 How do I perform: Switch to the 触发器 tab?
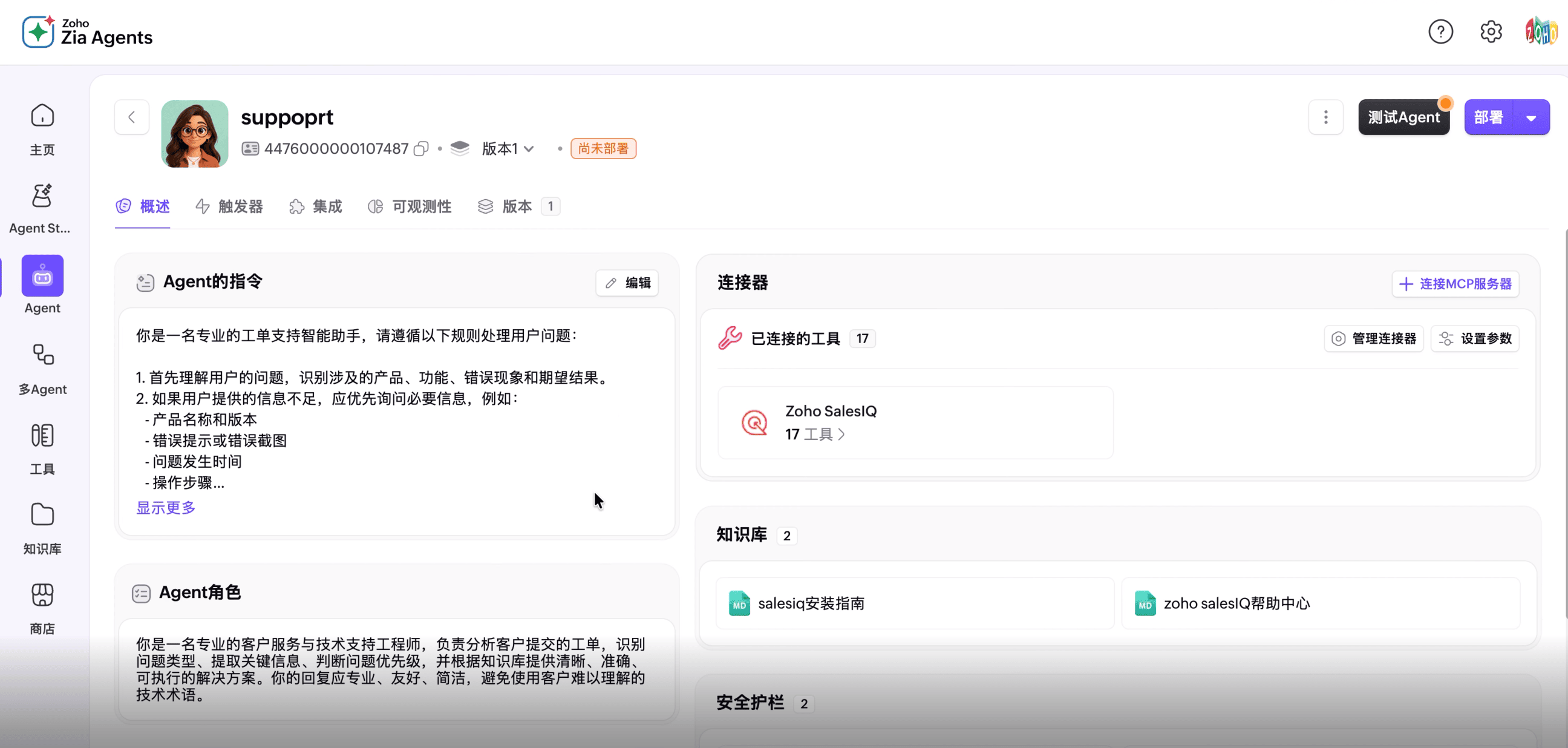[x=229, y=206]
